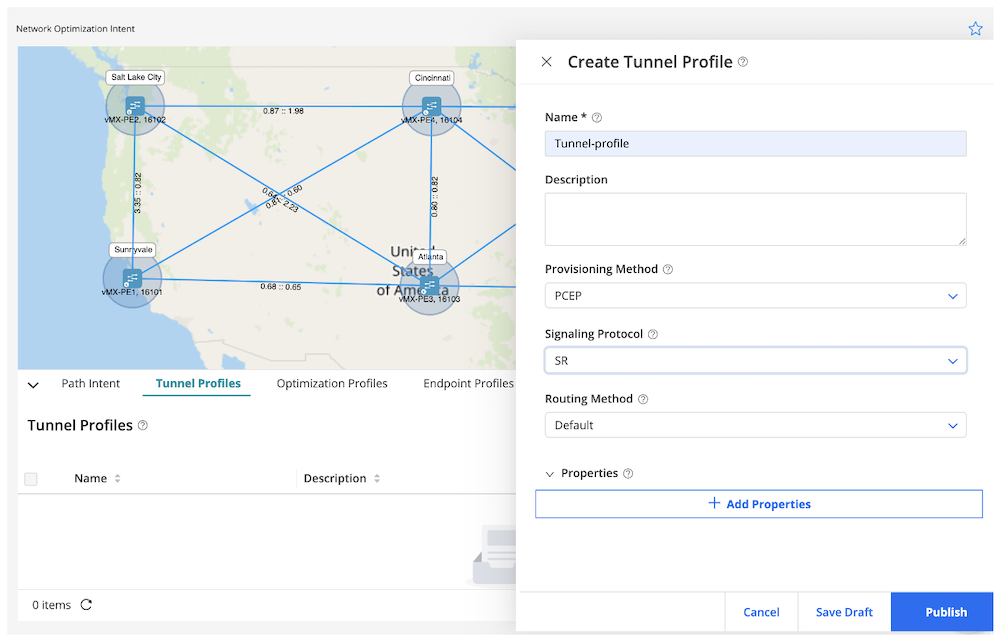The height and width of the screenshot is (639, 1000).
Task: Click into the Description text area
Action: [x=755, y=219]
